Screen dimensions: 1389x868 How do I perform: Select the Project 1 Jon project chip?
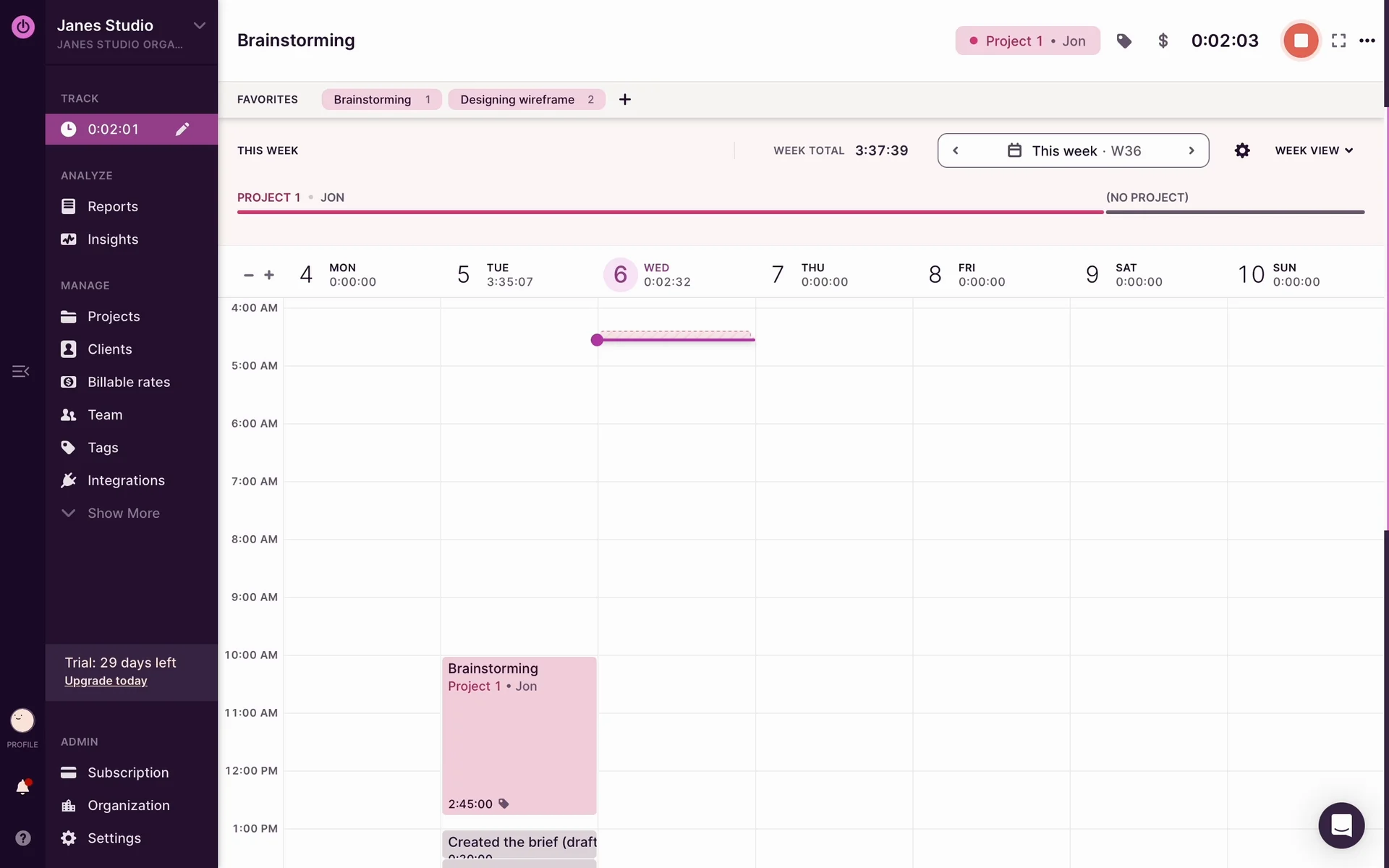1027,41
